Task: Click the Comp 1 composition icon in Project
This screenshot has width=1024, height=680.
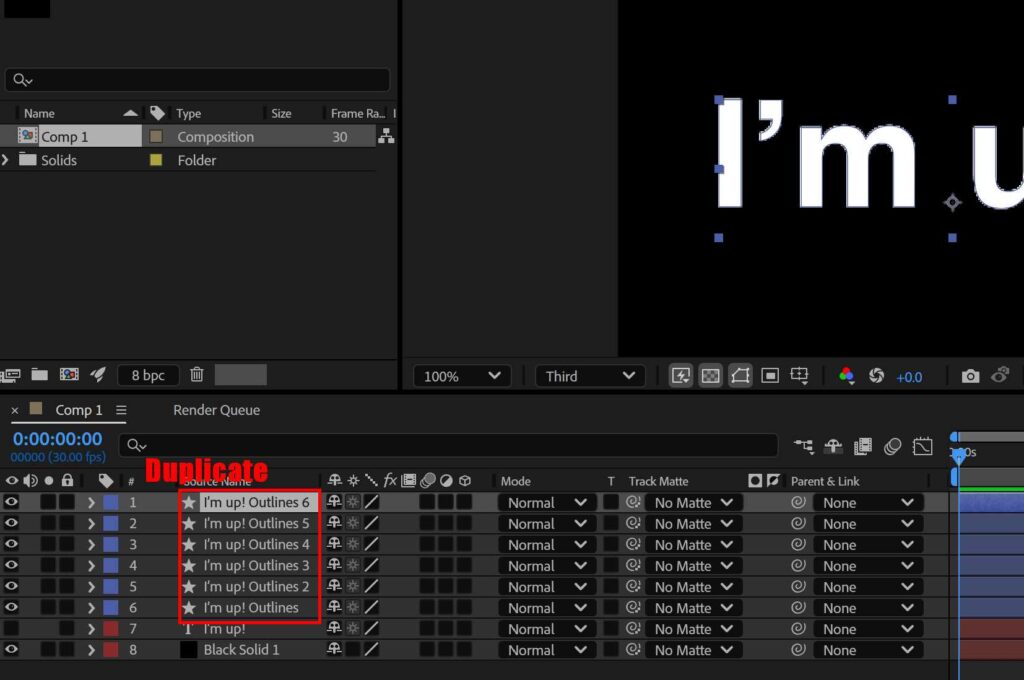Action: [27, 136]
